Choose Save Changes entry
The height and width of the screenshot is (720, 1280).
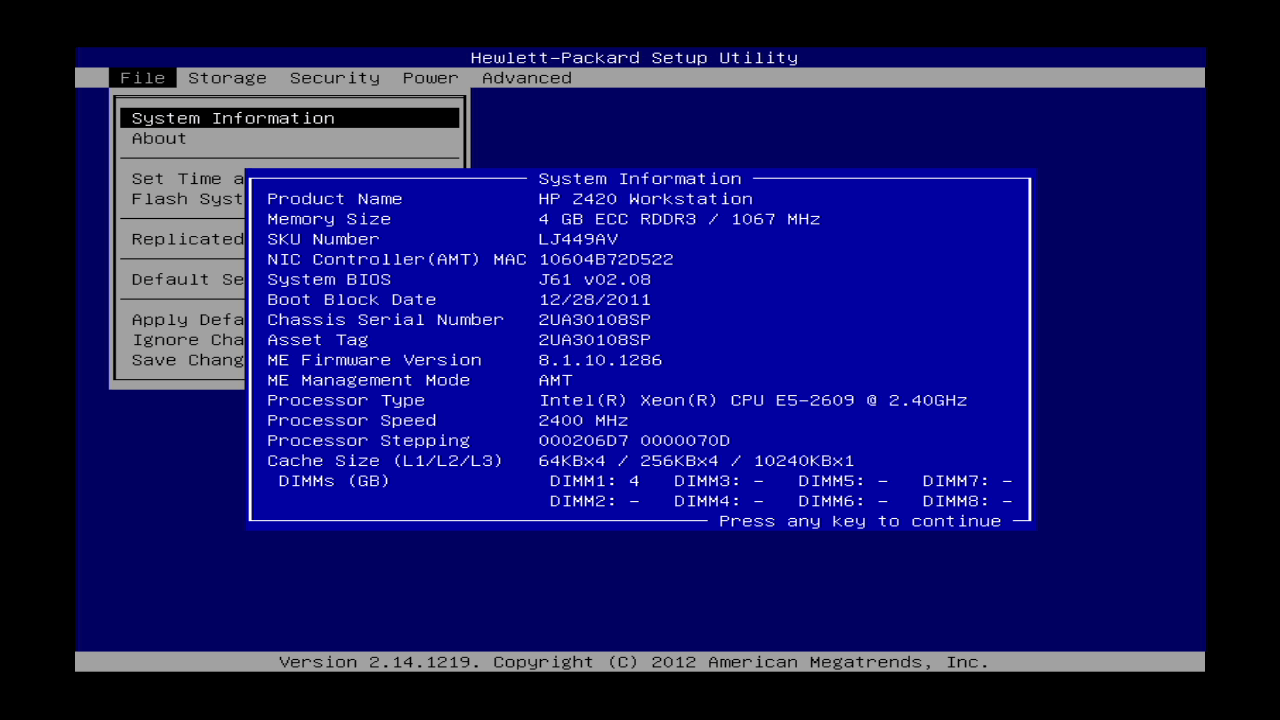(187, 360)
